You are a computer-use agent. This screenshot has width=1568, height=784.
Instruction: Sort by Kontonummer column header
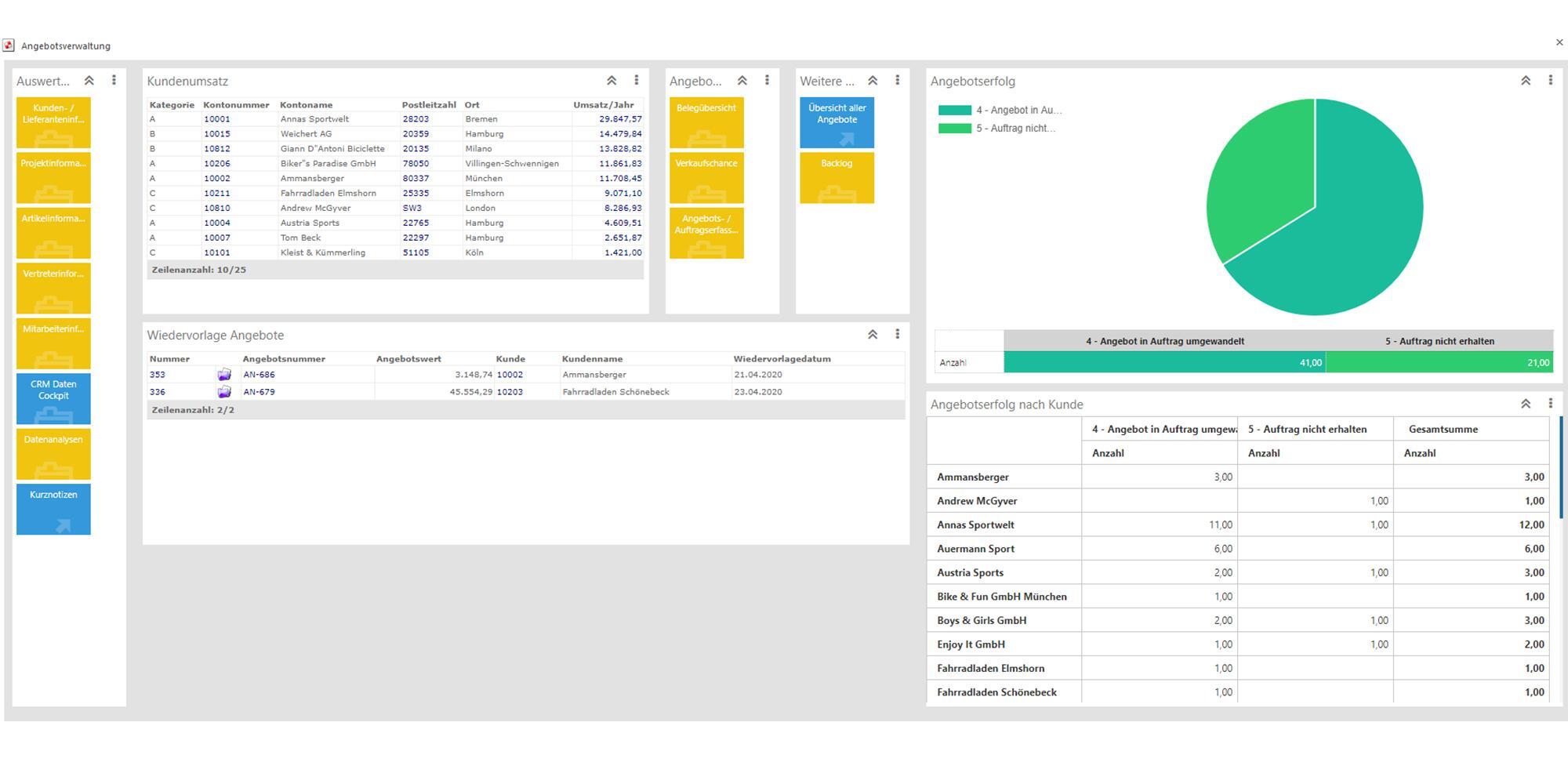coord(236,105)
